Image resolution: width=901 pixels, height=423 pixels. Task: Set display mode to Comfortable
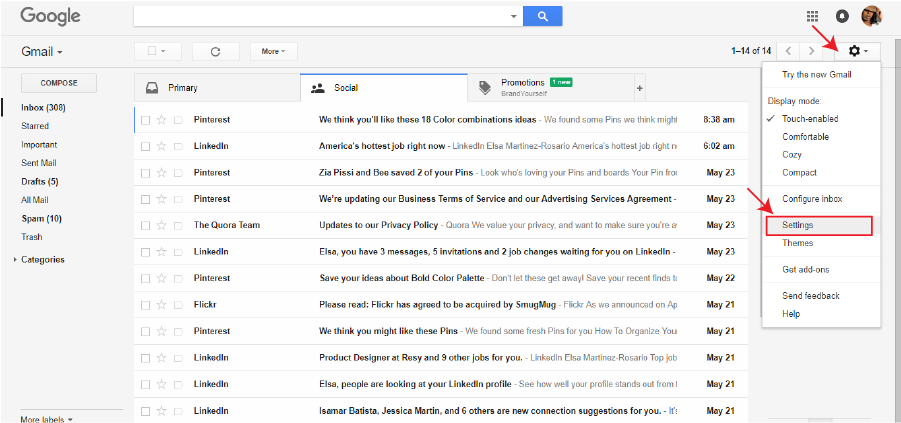click(805, 137)
